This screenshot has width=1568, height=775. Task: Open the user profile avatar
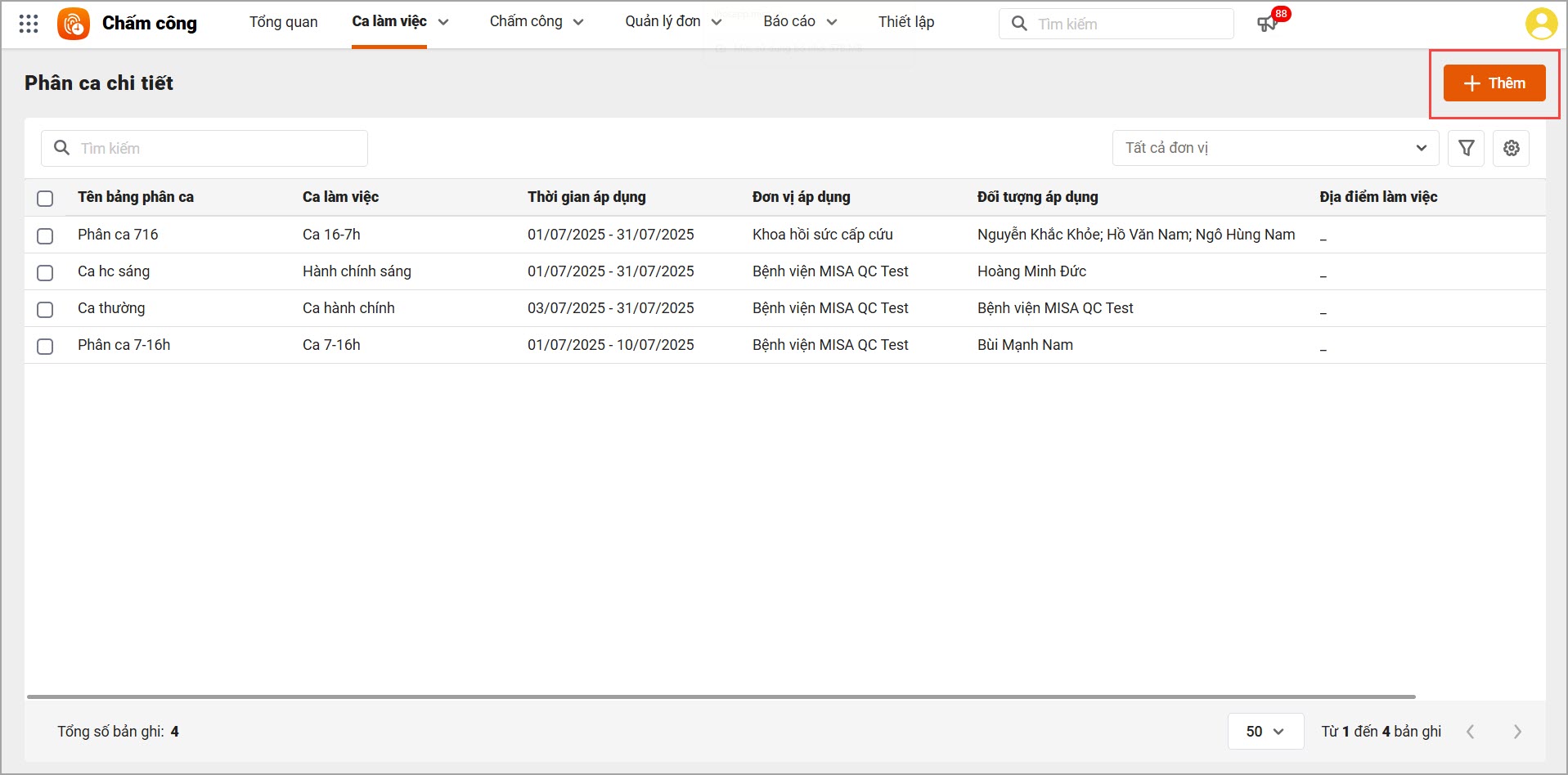[x=1540, y=24]
